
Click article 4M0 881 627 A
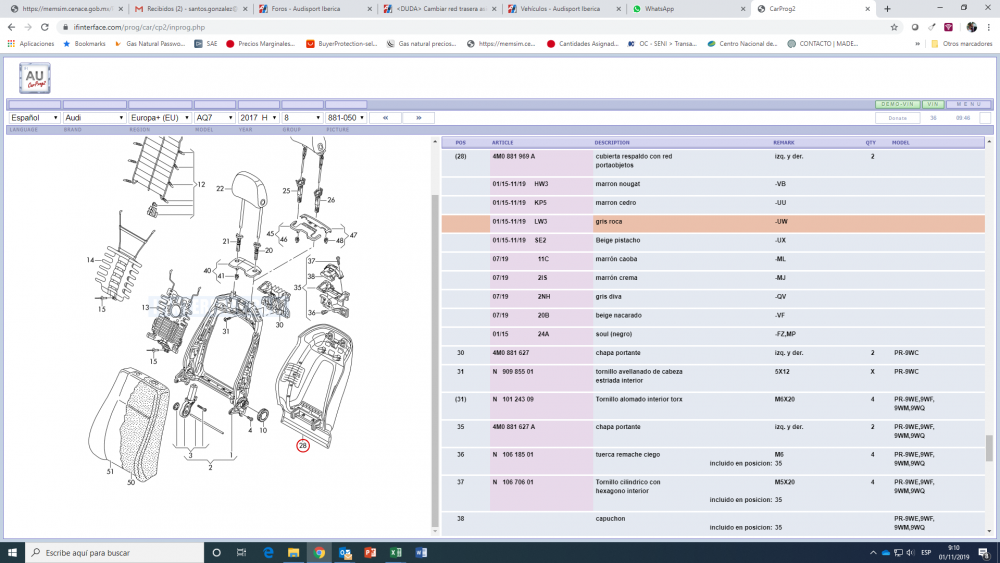point(513,427)
